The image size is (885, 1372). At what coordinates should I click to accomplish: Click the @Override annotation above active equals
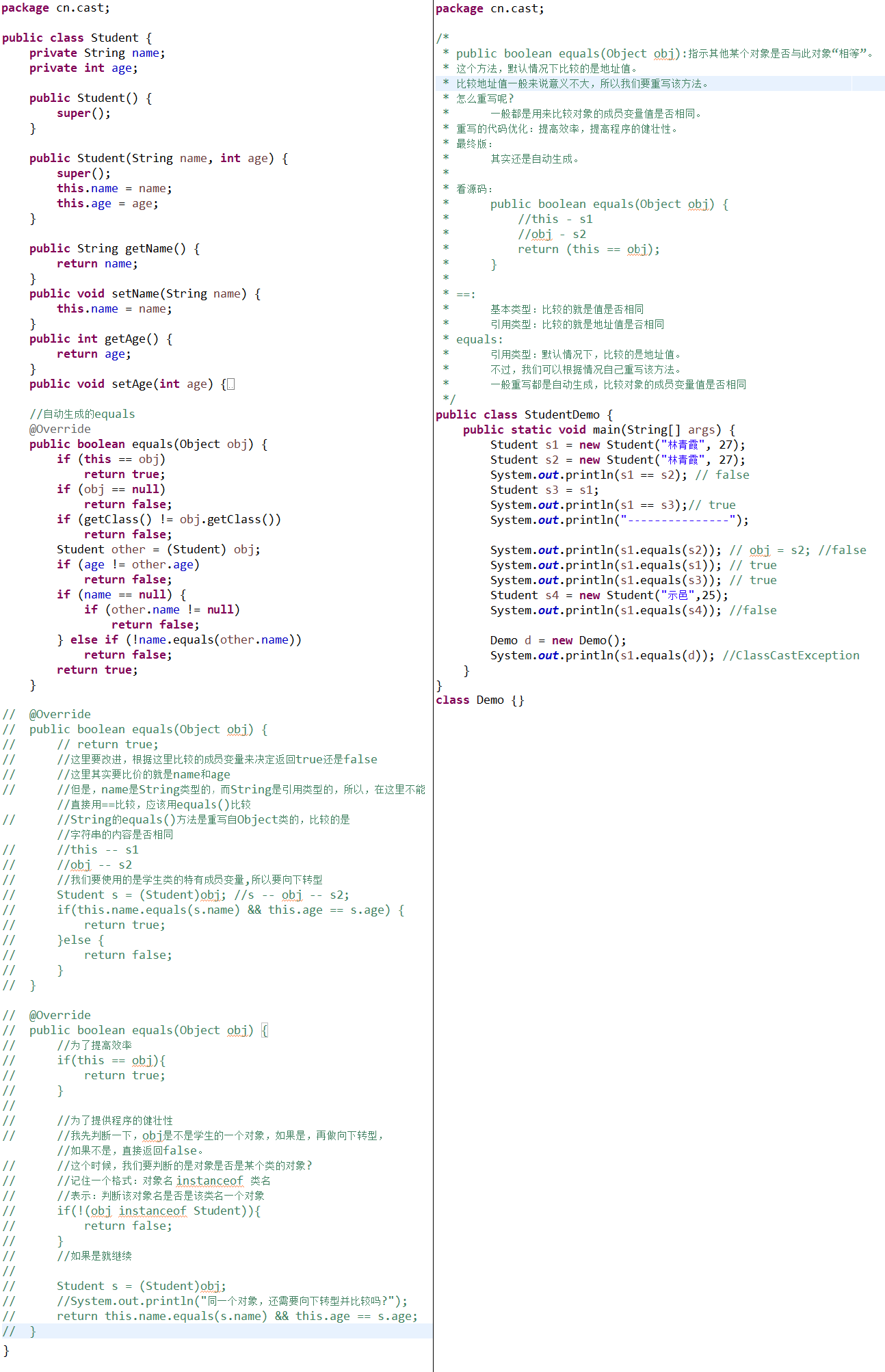coord(60,430)
